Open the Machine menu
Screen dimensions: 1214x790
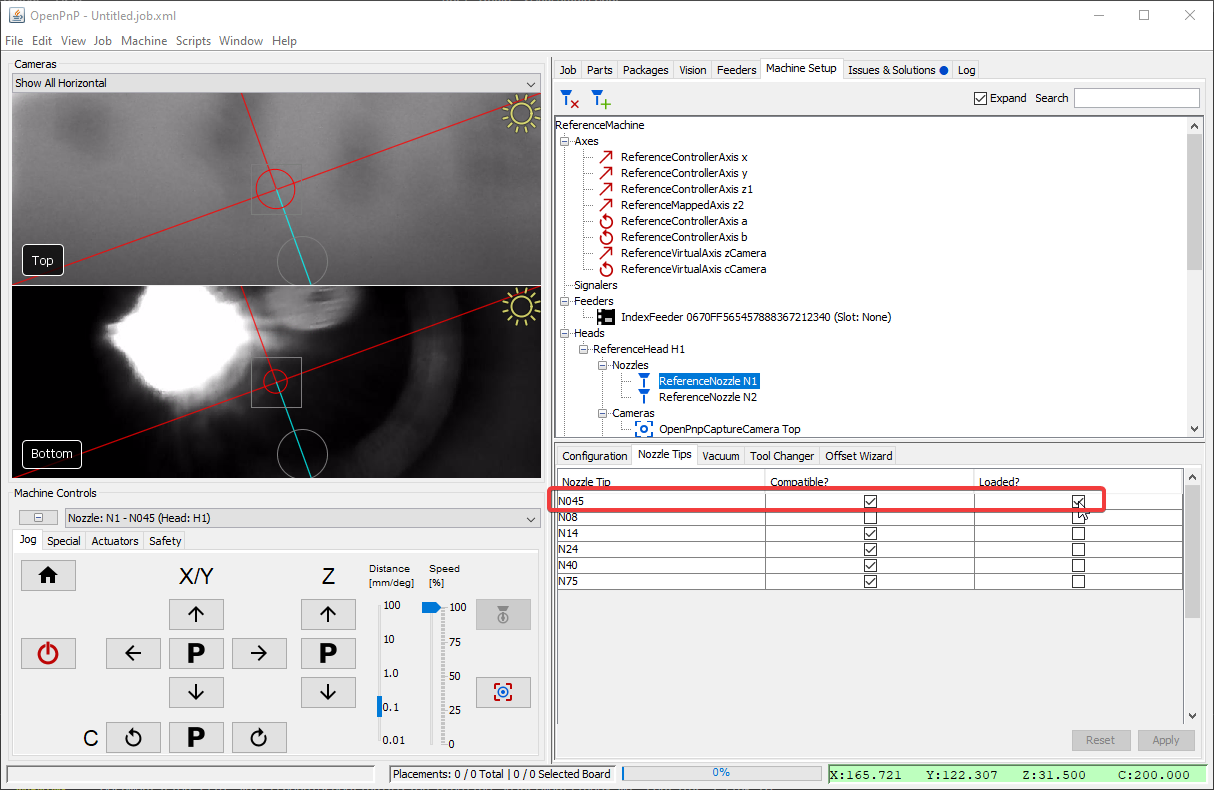coord(144,41)
